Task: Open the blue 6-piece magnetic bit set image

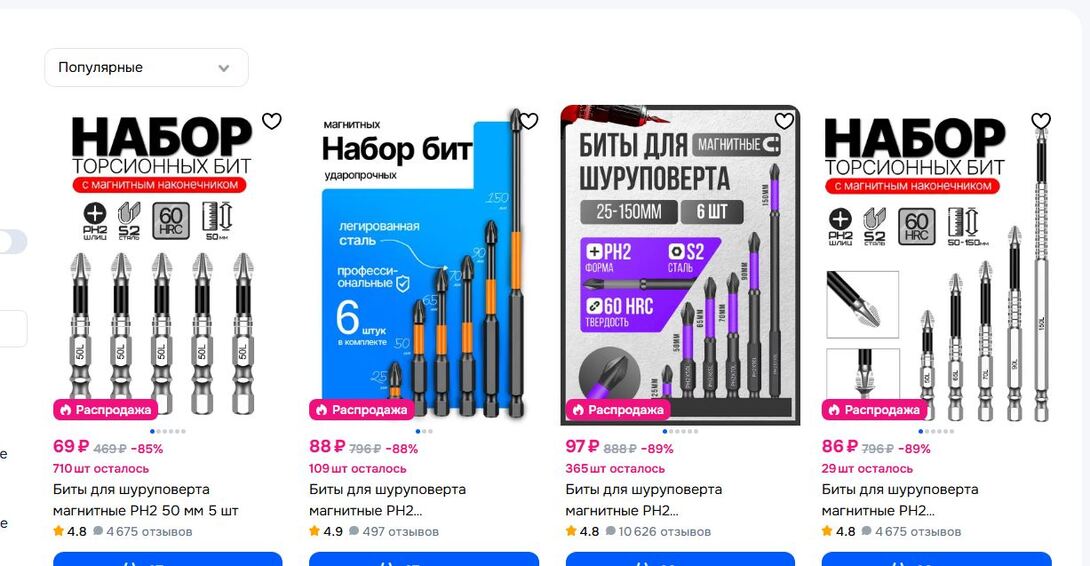Action: point(424,265)
